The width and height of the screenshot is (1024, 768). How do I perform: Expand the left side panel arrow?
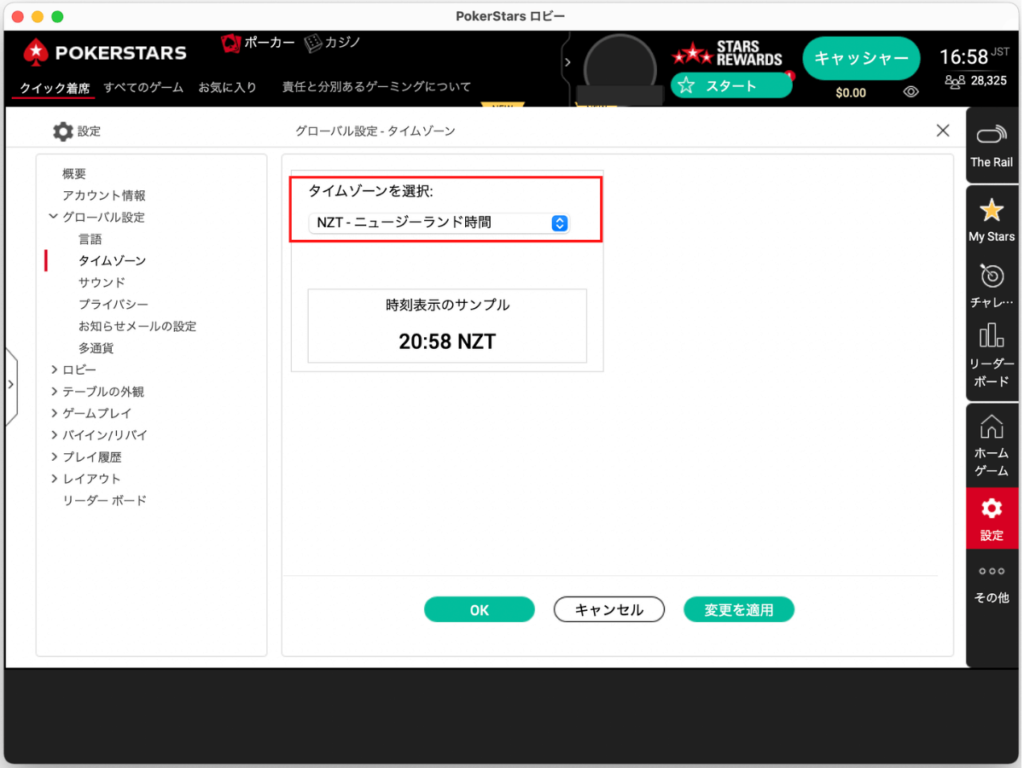click(10, 385)
